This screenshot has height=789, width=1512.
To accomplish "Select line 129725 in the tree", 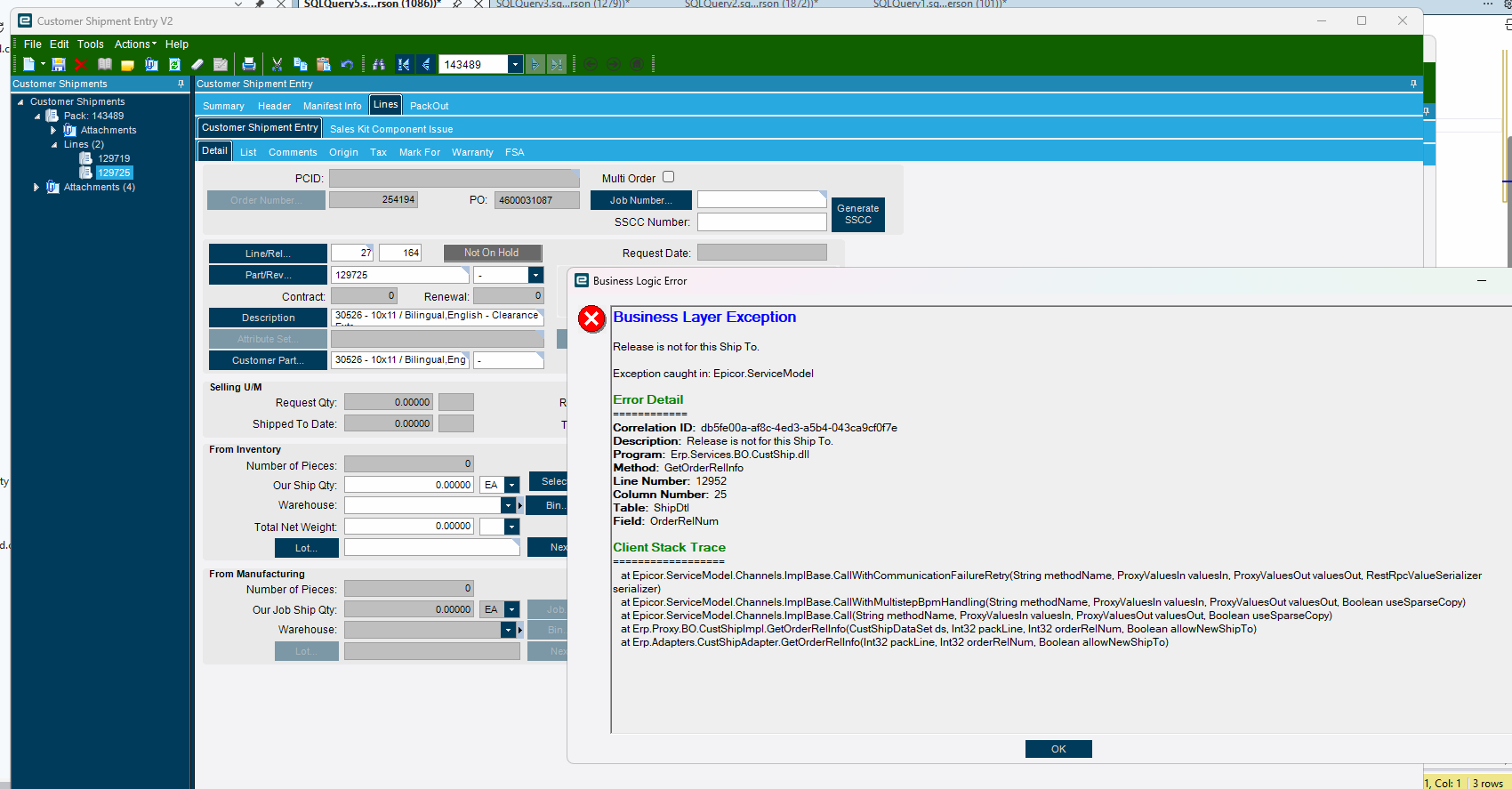I will tap(115, 173).
